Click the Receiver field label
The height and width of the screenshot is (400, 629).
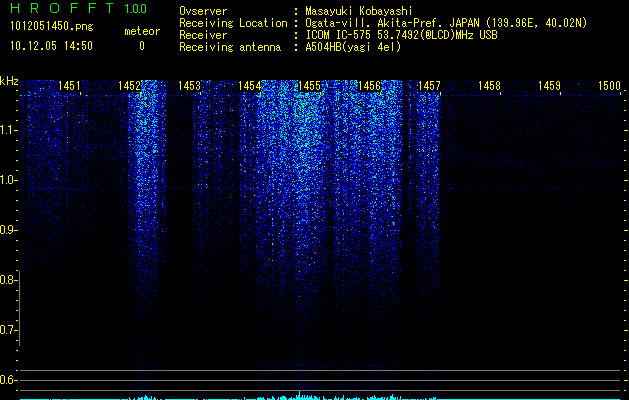(203, 35)
